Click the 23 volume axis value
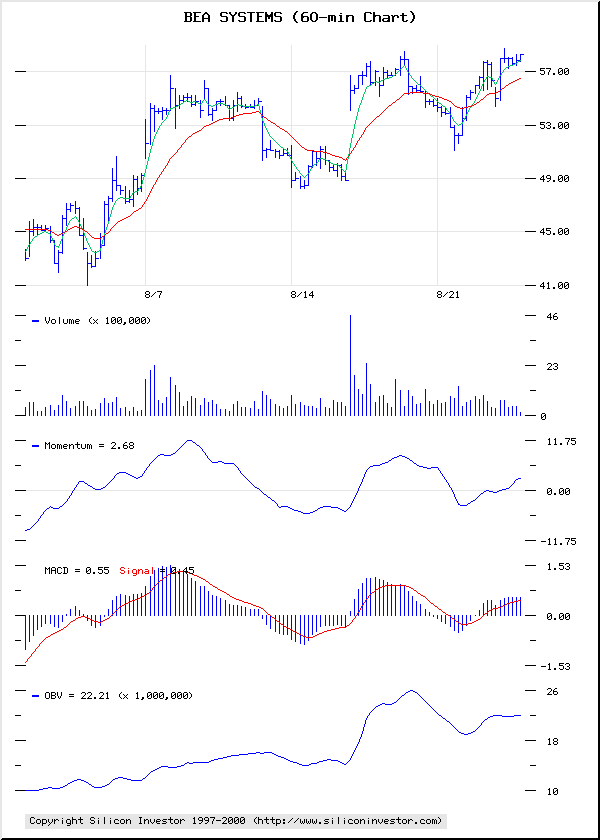This screenshot has height=840, width=600. [x=552, y=367]
